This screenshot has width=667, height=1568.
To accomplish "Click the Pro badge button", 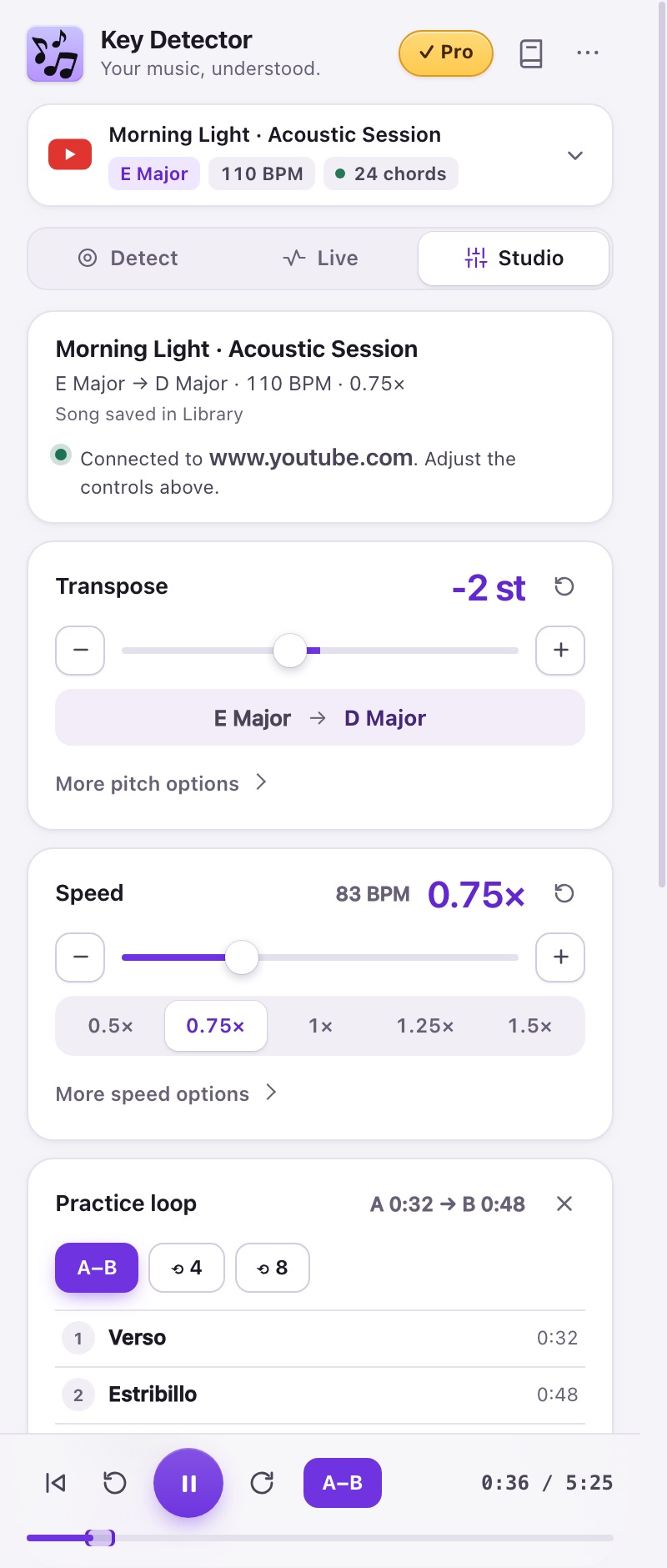I will [446, 53].
